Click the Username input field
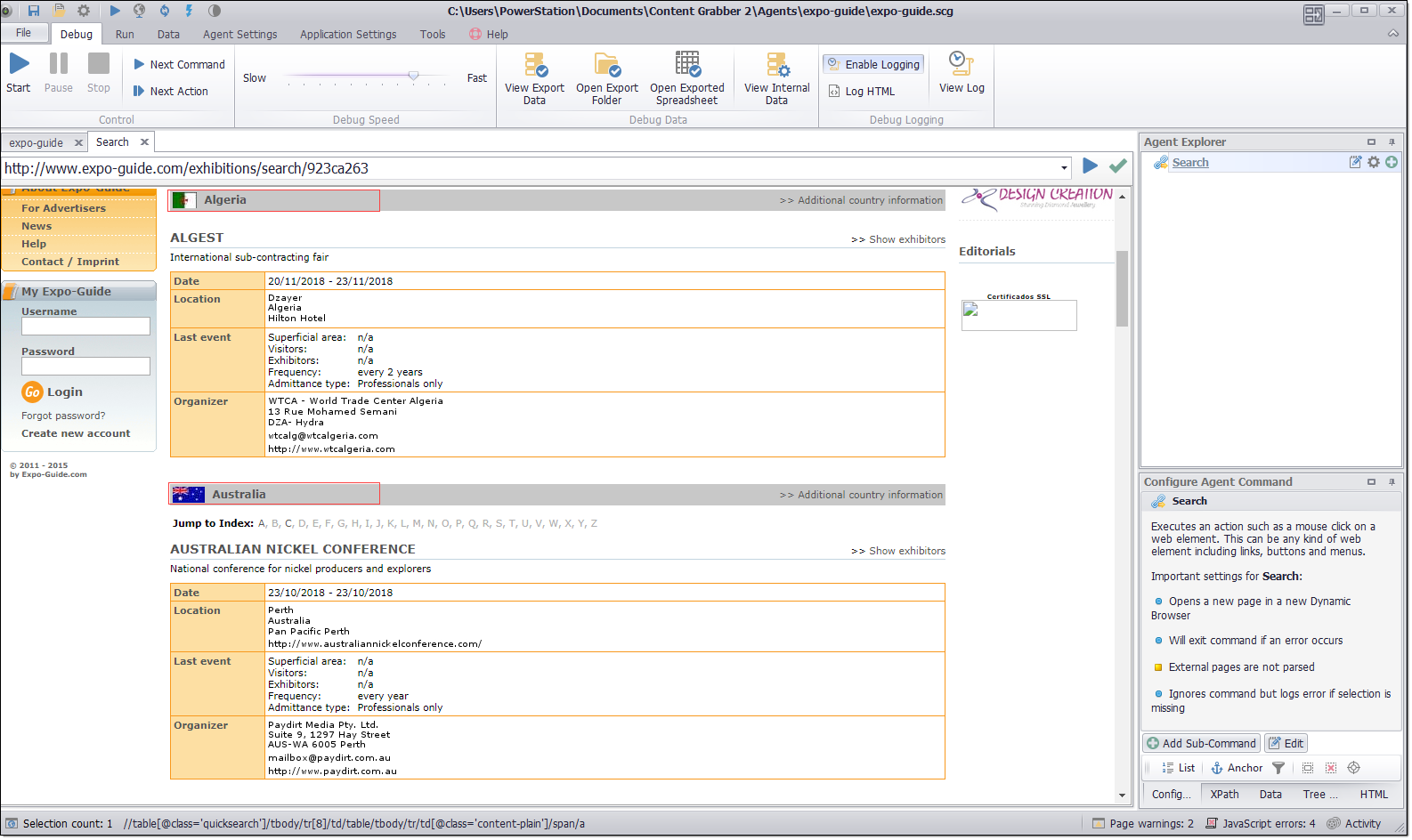 (85, 327)
